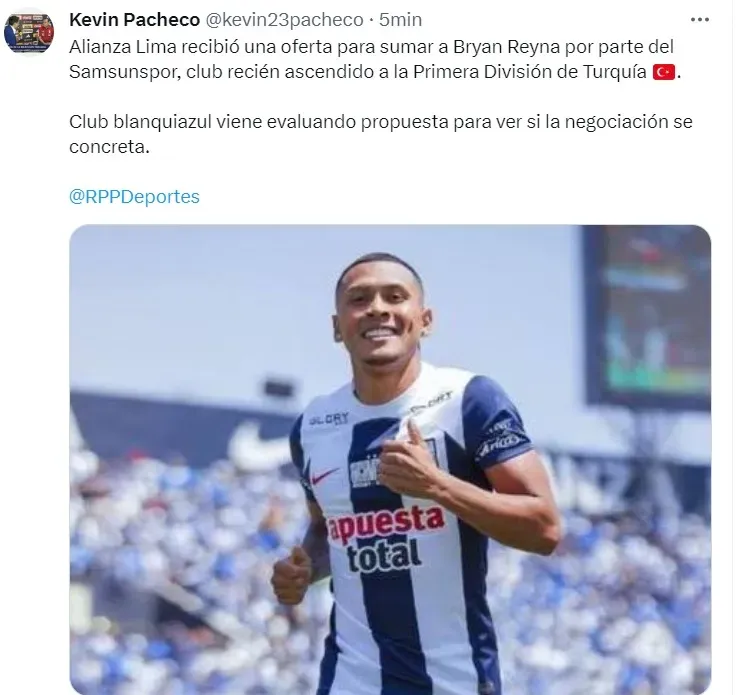Click the apuesta total sponsor logo
This screenshot has width=749, height=695.
click(385, 538)
